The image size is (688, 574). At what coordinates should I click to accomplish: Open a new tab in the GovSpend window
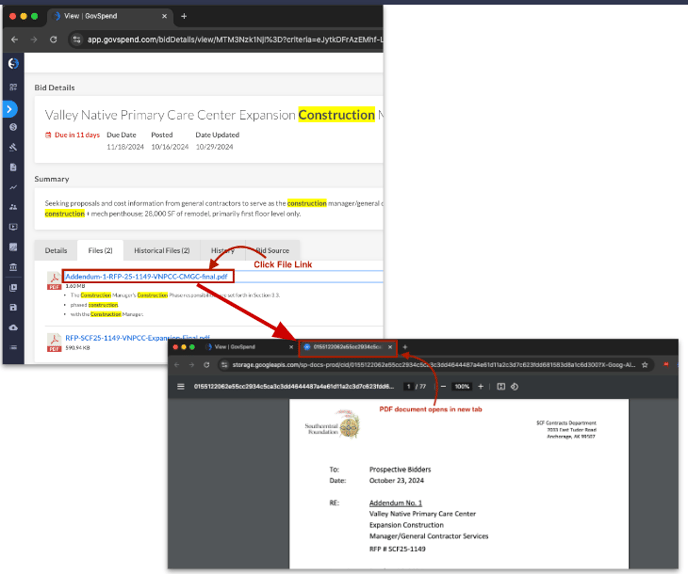click(184, 16)
